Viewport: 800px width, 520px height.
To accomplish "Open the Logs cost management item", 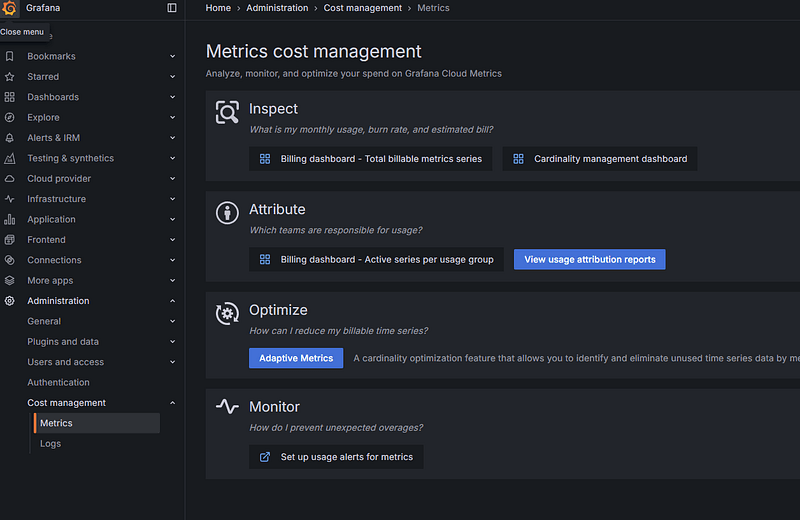I will tap(51, 443).
